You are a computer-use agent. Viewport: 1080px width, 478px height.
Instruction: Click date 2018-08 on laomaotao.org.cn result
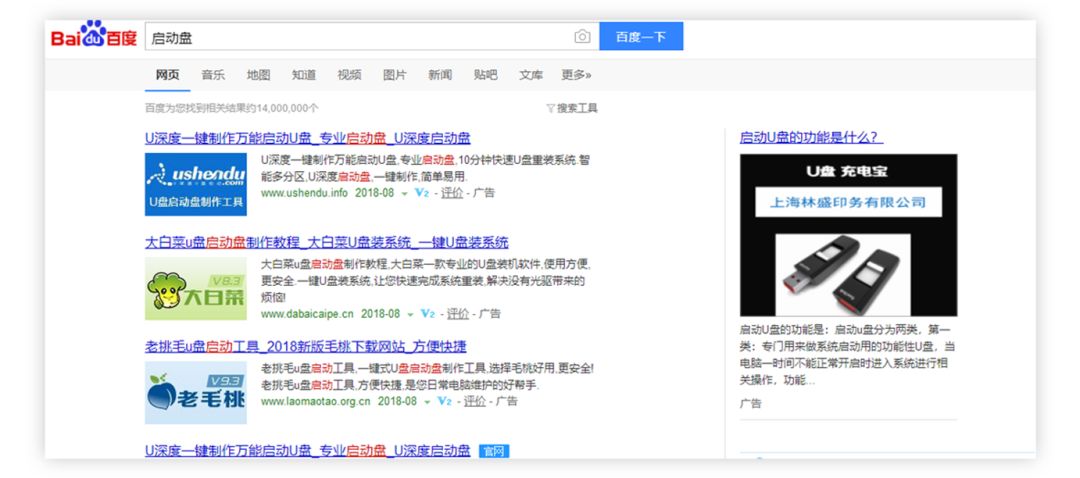tap(397, 401)
